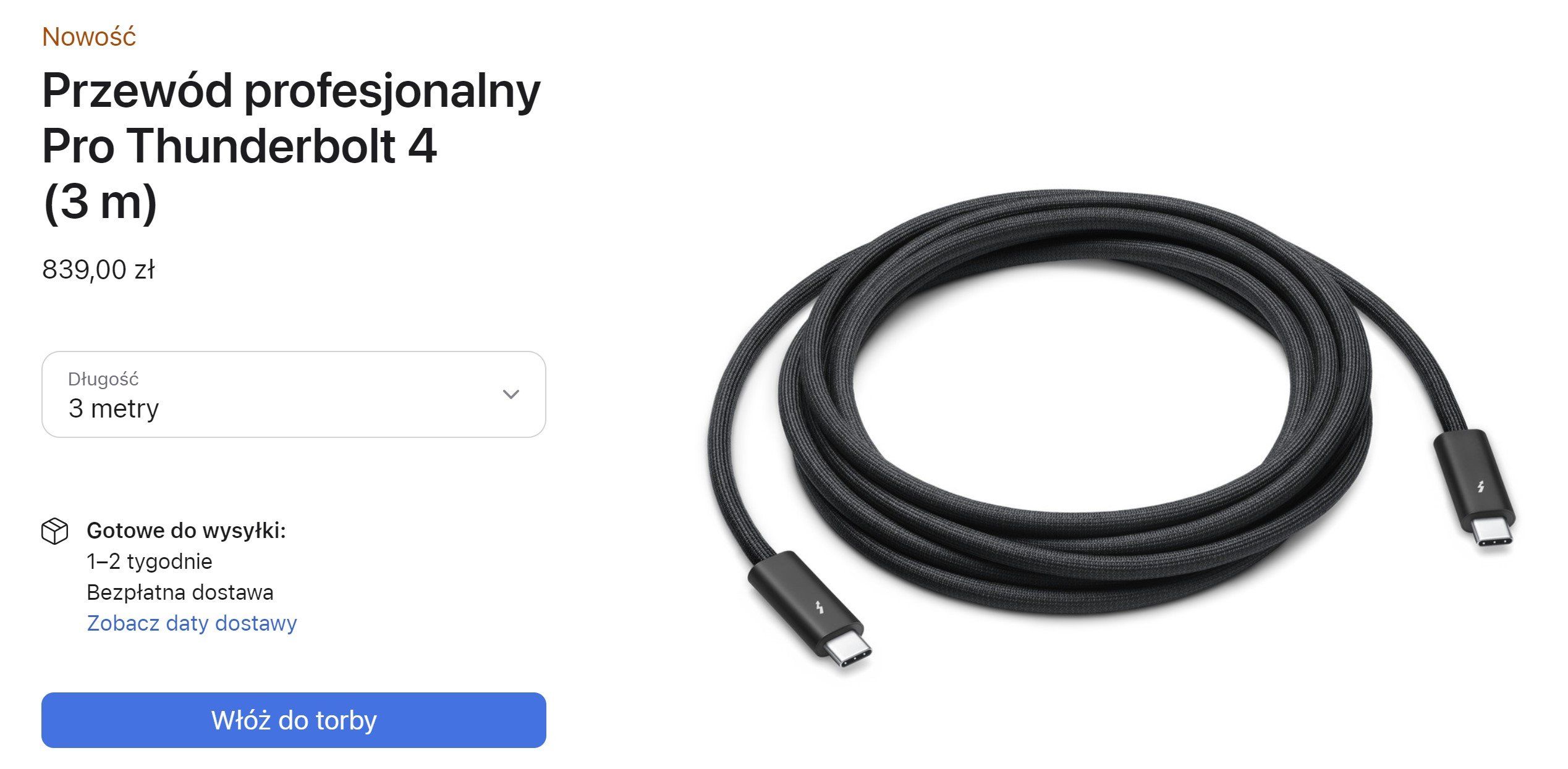Click the shipping box icon

pyautogui.click(x=54, y=531)
